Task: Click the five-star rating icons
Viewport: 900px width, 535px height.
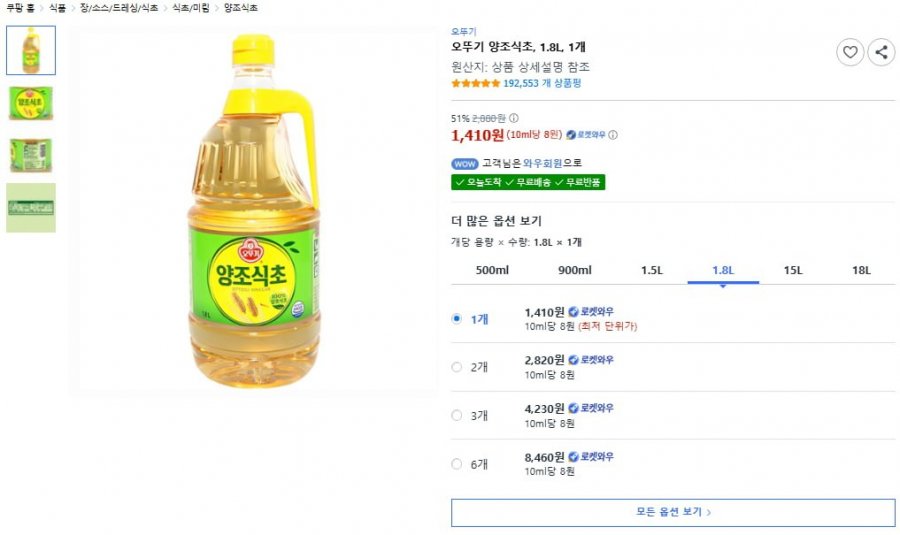Action: pyautogui.click(x=476, y=83)
